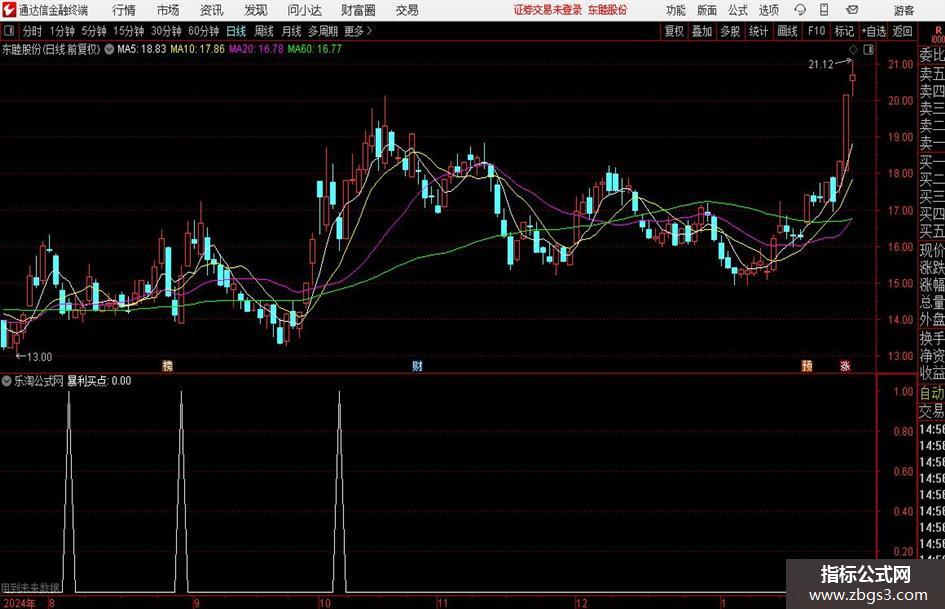Click the 预 marker on the chart
945x609 pixels.
tap(807, 366)
